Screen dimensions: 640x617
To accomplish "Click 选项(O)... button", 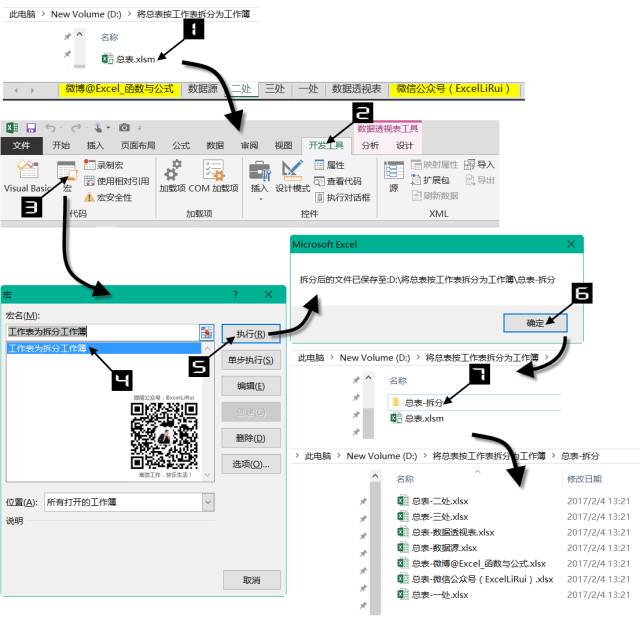I will click(251, 464).
